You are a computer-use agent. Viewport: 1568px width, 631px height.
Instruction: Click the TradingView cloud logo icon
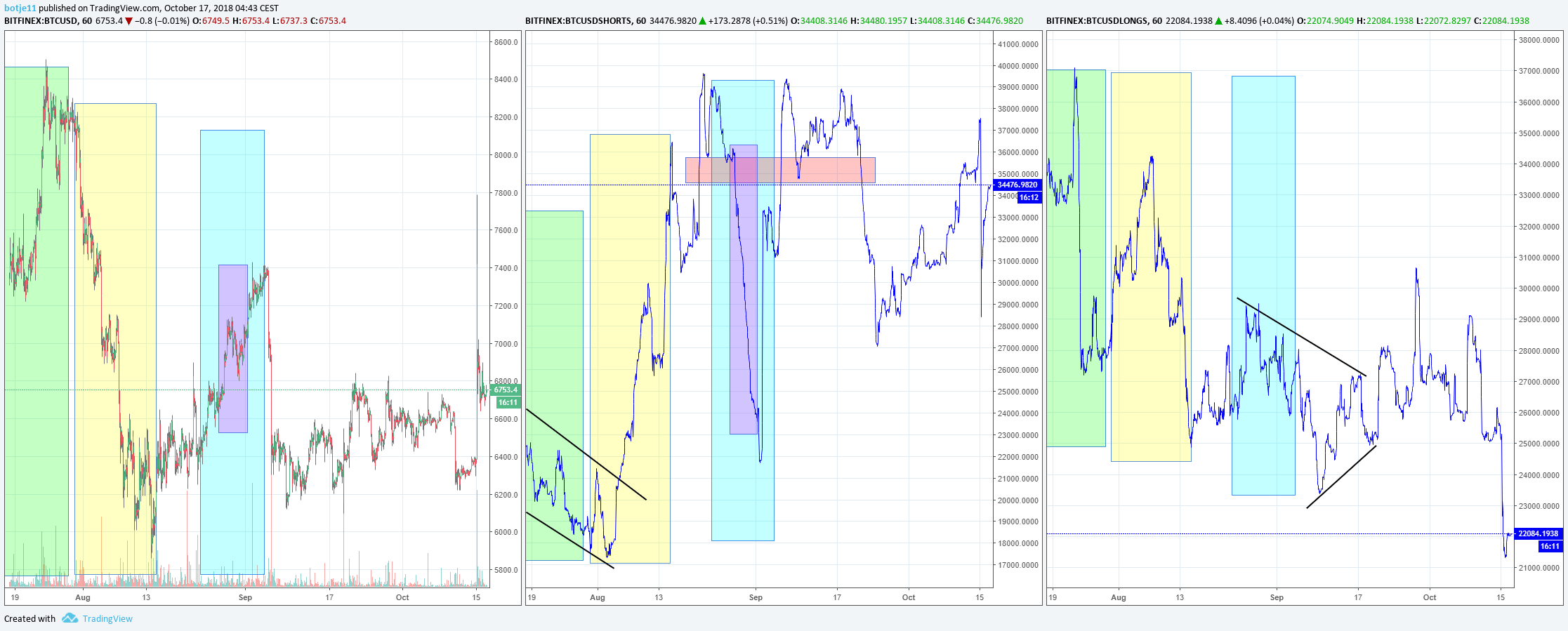pyautogui.click(x=70, y=618)
